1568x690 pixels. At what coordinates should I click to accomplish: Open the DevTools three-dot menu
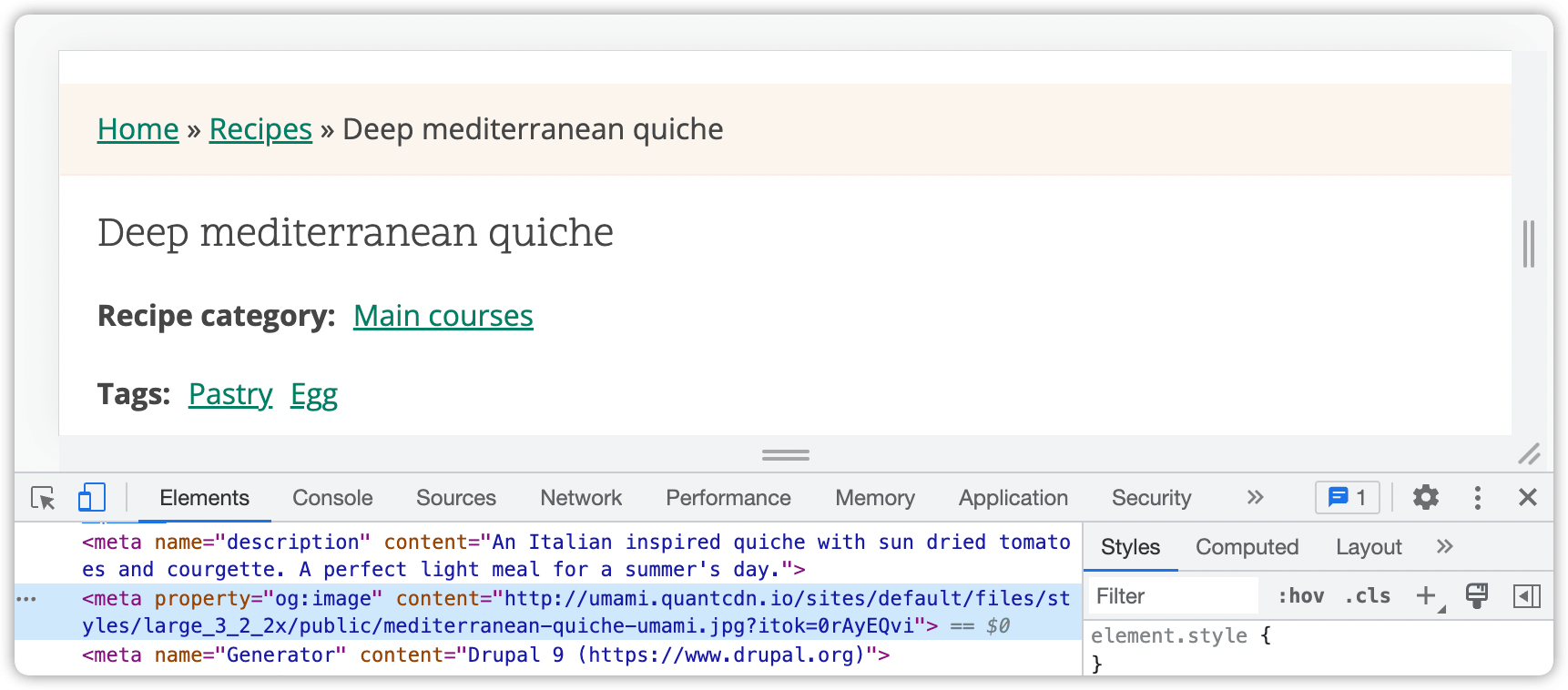coord(1477,497)
